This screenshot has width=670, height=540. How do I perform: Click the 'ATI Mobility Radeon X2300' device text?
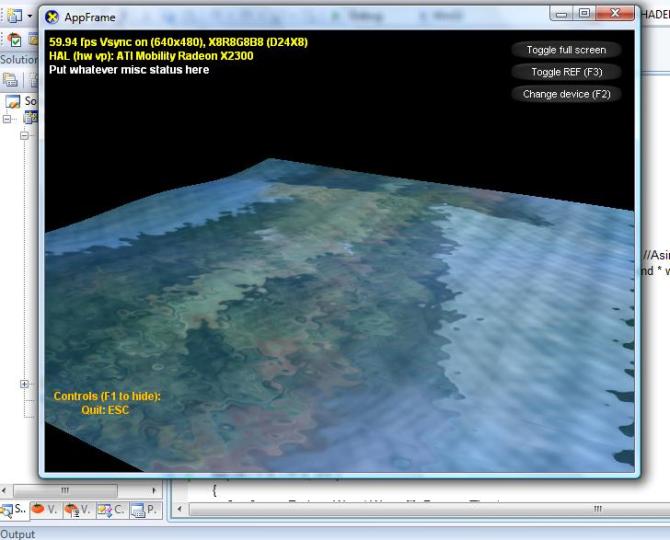(185, 56)
